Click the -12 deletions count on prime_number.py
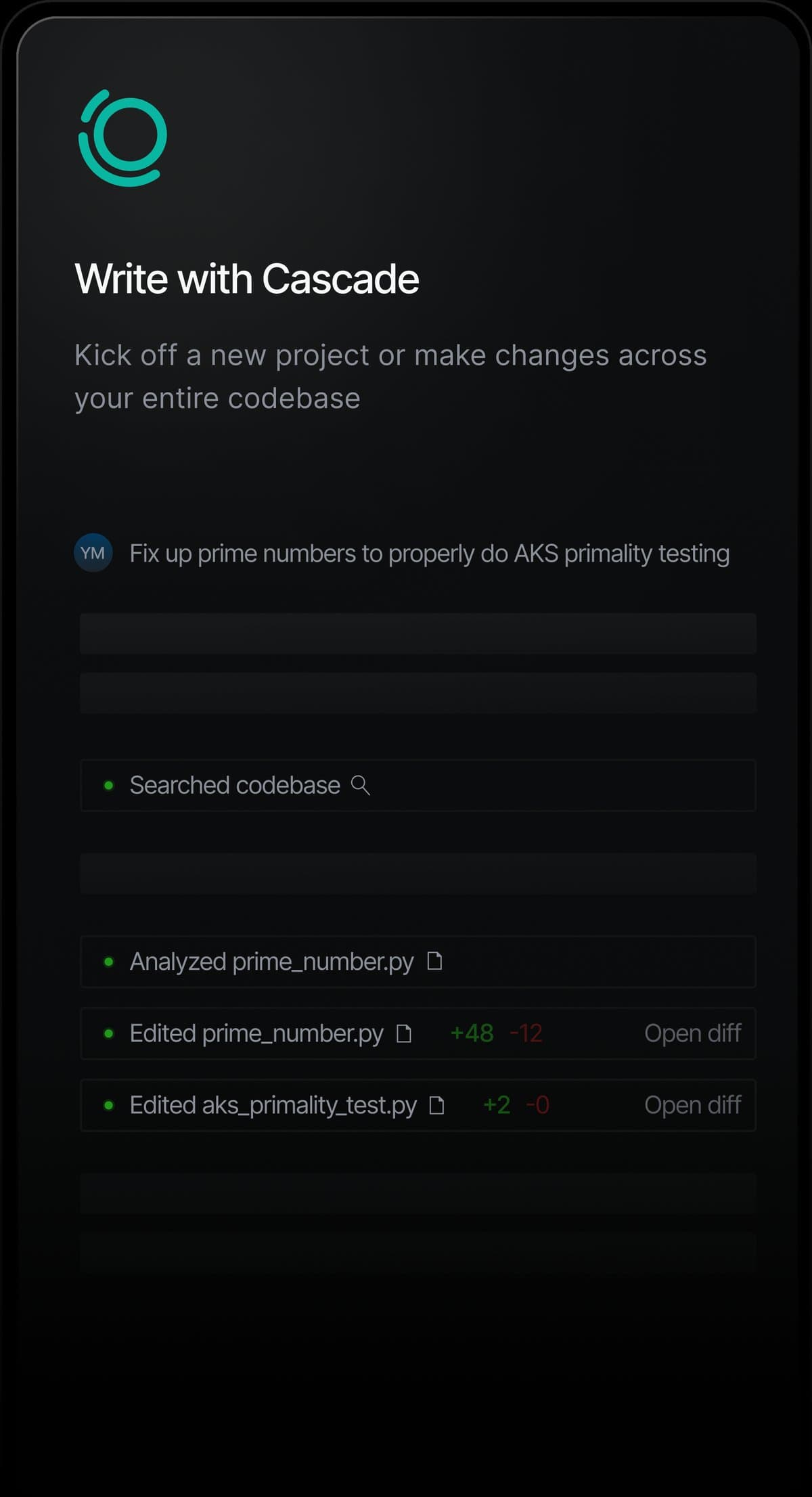Viewport: 812px width, 1497px height. tap(526, 1033)
